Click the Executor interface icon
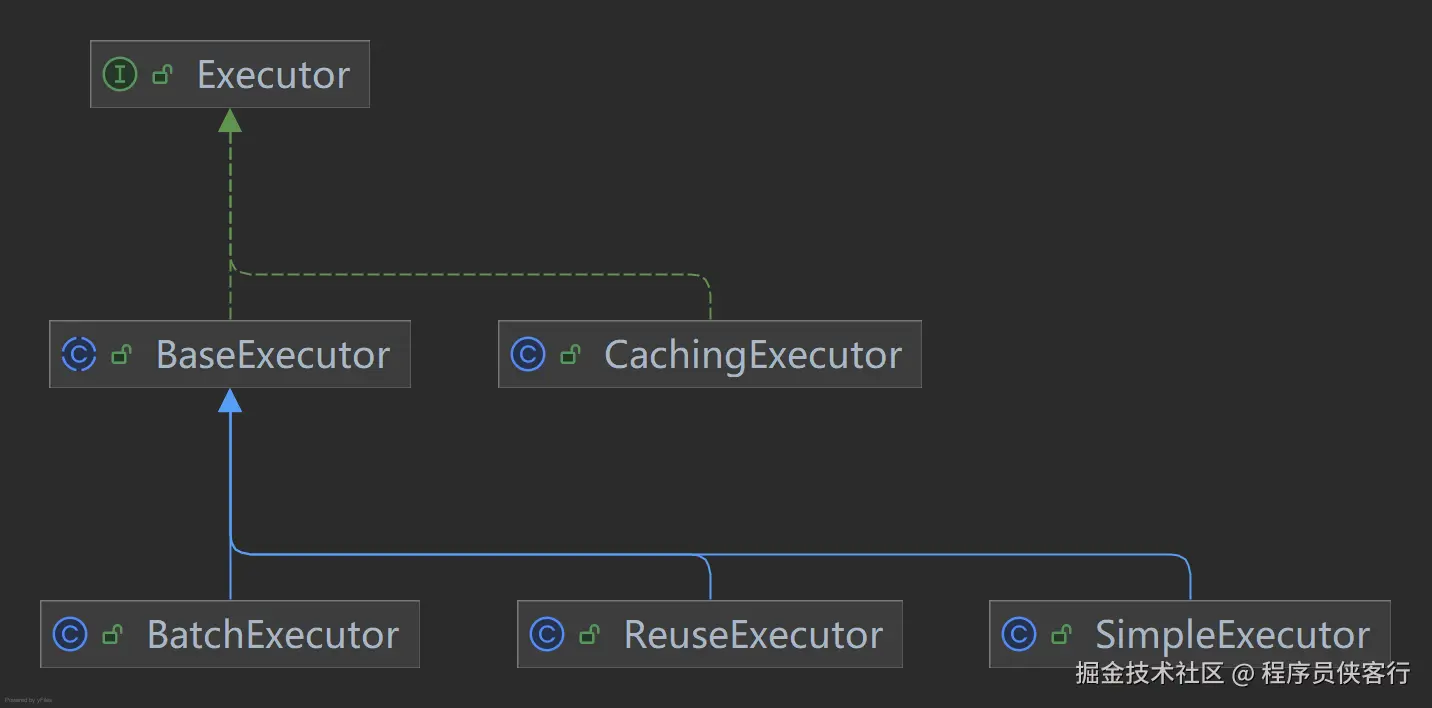The width and height of the screenshot is (1432, 708). pos(120,75)
